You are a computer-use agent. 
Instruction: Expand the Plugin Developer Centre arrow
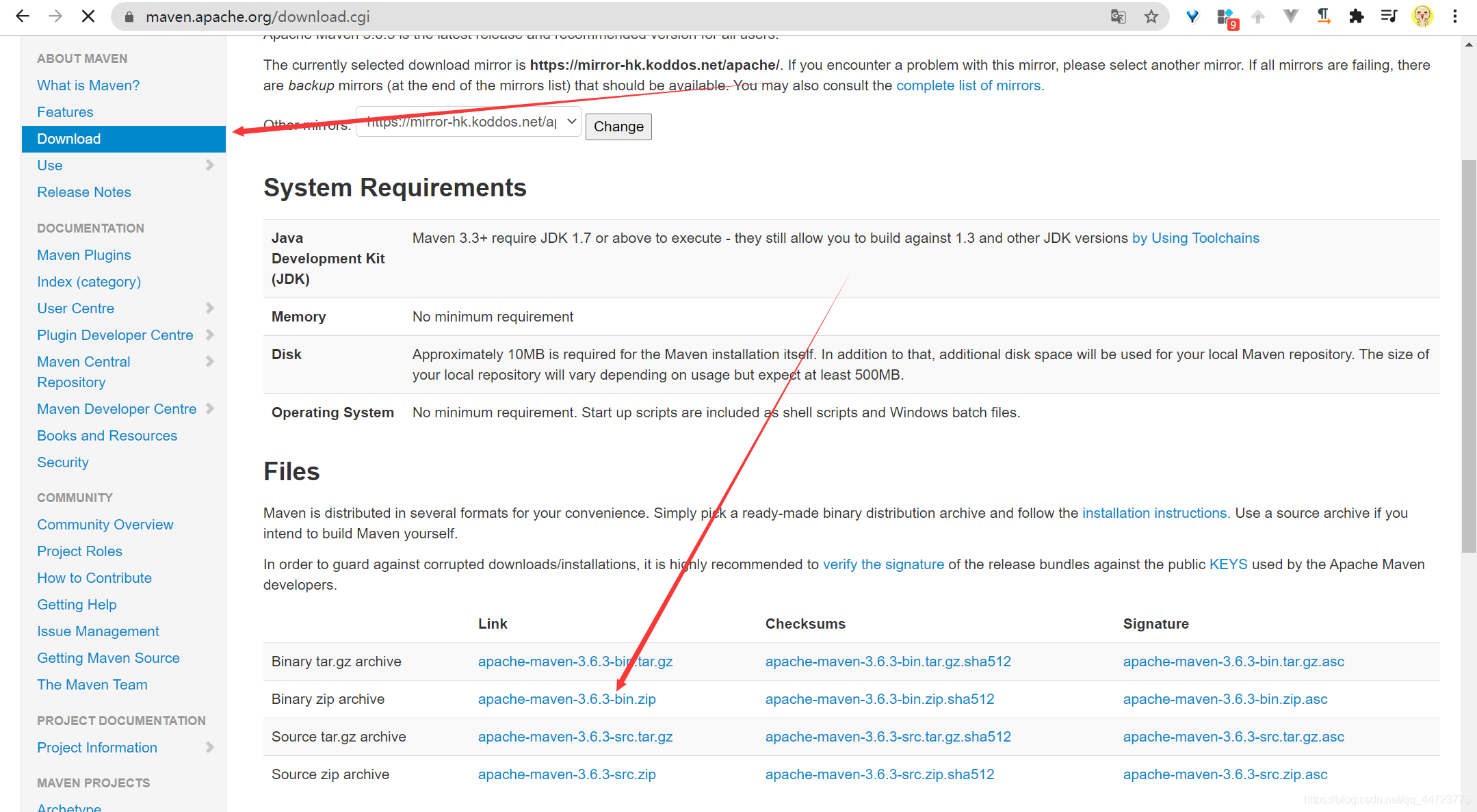coord(210,335)
